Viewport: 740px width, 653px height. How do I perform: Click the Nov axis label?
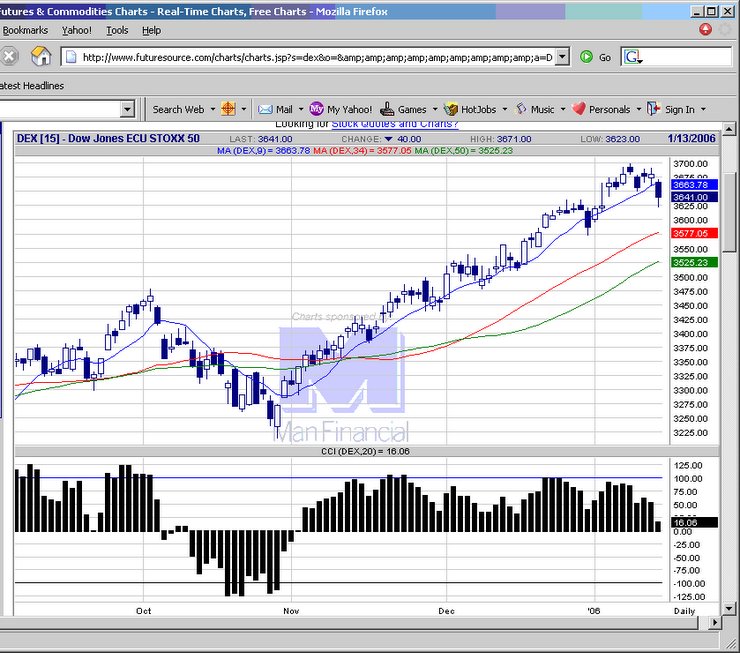click(x=291, y=611)
